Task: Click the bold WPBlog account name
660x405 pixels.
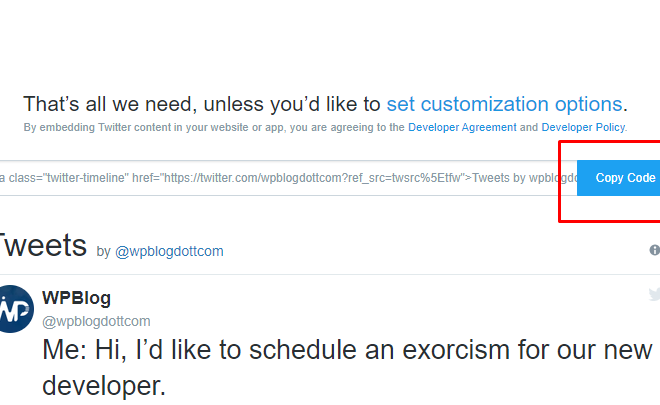Action: [77, 298]
